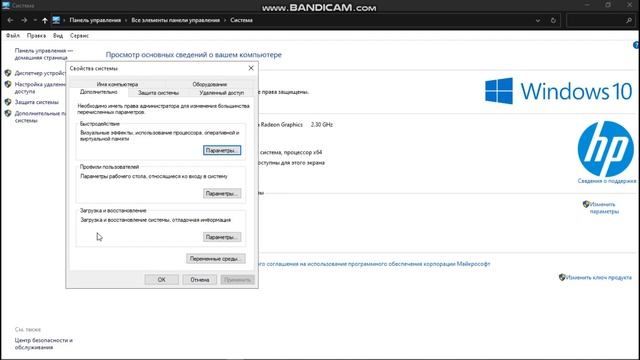The height and width of the screenshot is (360, 640).
Task: Go back with the back arrow
Action: pyautogui.click(x=10, y=20)
